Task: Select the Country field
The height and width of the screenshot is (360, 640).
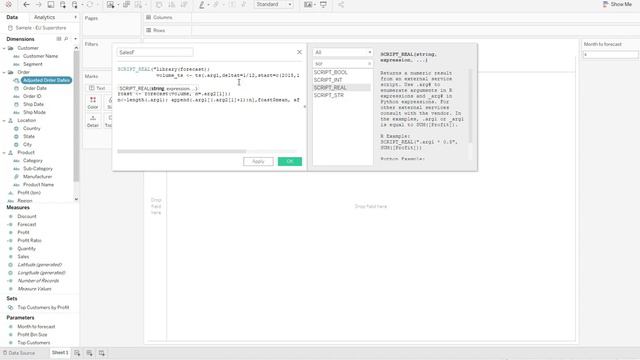Action: coord(31,128)
